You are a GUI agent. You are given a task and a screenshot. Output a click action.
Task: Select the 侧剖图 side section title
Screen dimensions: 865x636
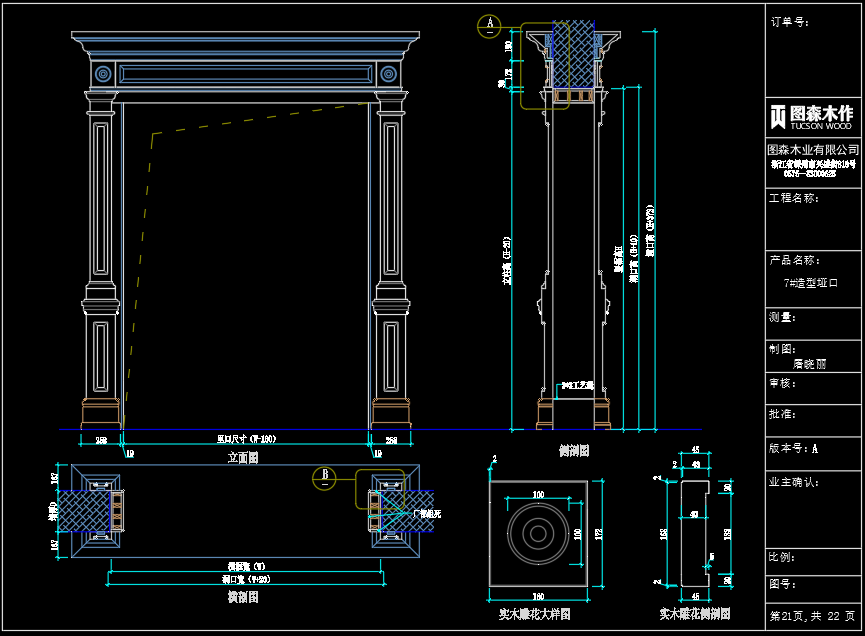click(573, 451)
